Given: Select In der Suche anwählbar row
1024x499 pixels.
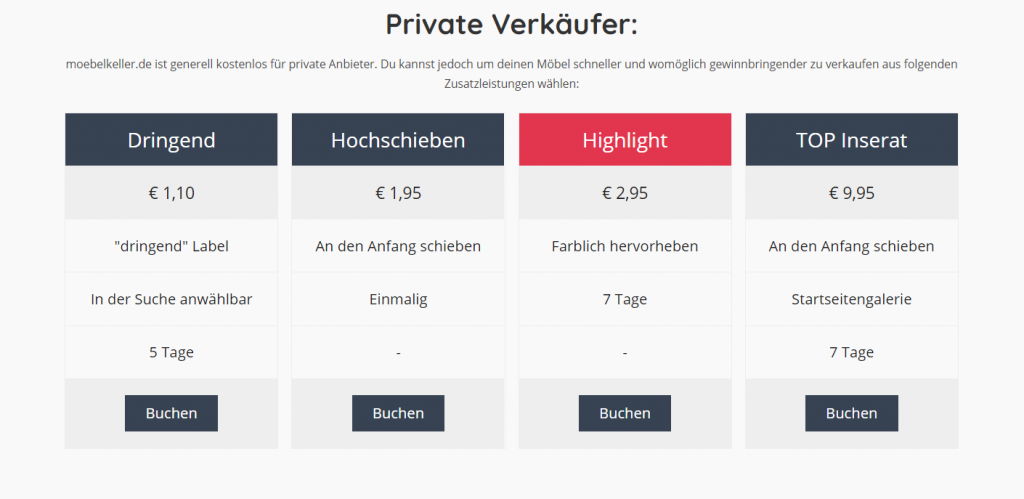Looking at the screenshot, I should [171, 299].
